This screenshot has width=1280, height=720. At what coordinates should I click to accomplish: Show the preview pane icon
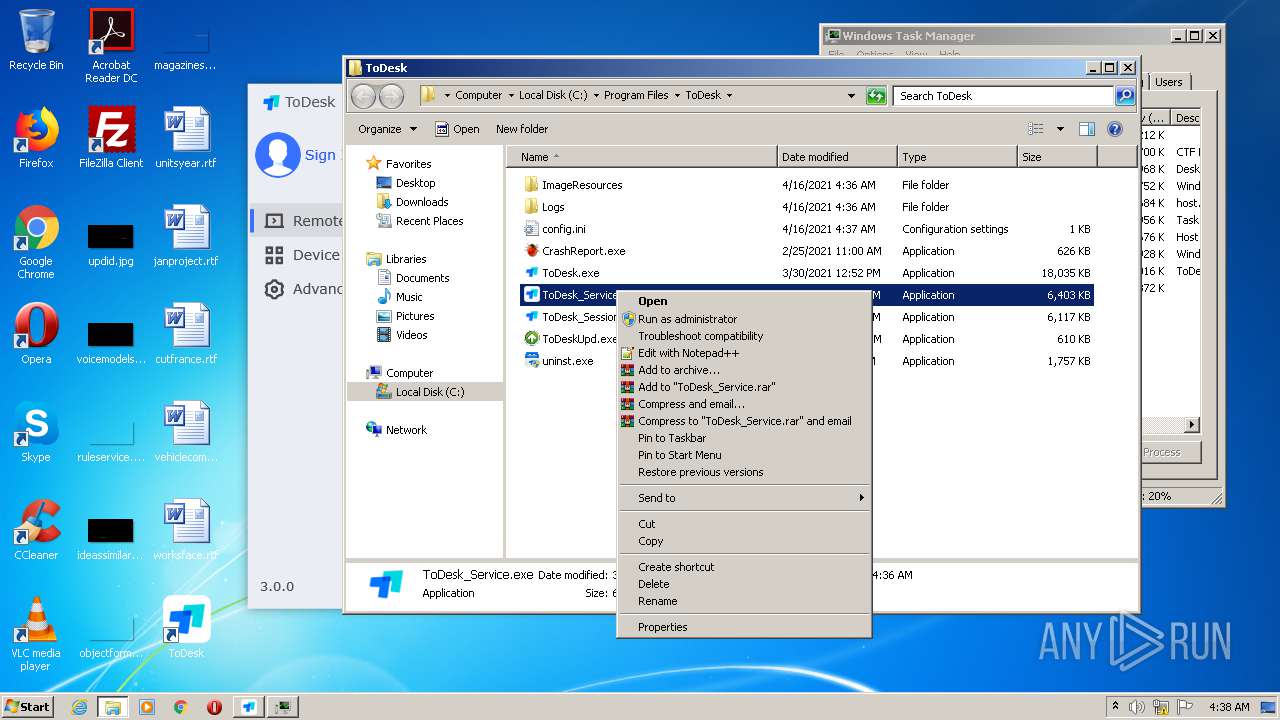1087,129
